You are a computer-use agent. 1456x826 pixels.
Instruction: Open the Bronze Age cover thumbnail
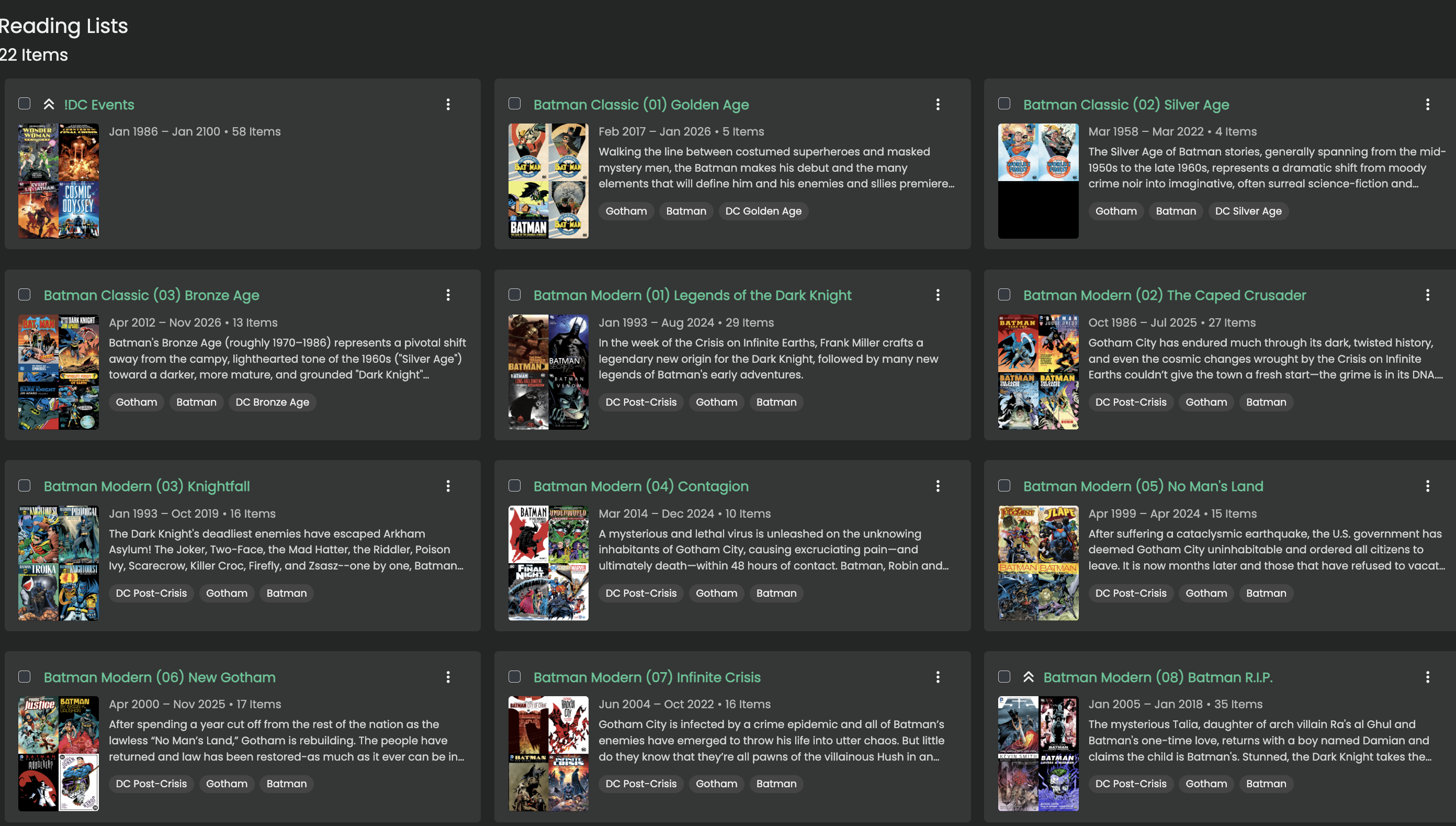59,372
